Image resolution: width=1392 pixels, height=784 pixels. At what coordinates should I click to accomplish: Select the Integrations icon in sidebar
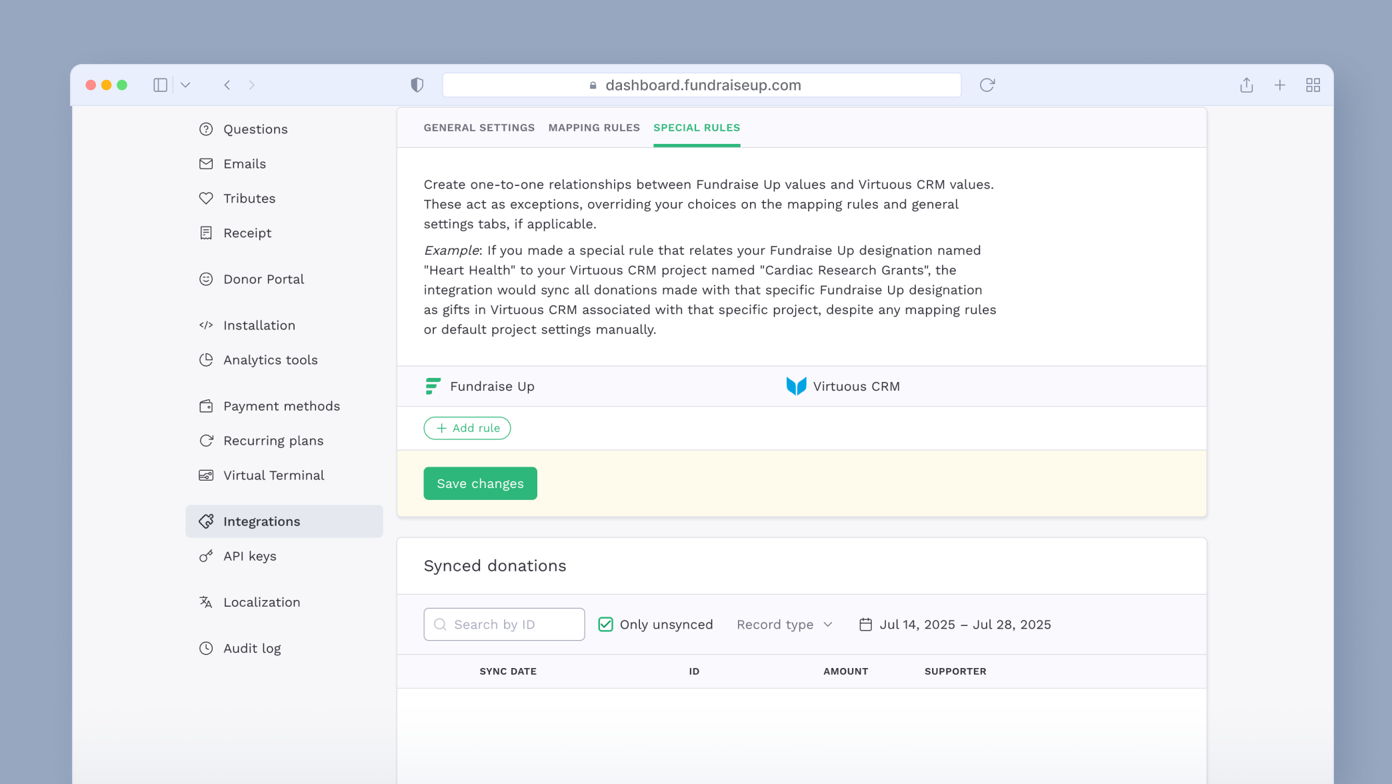206,521
